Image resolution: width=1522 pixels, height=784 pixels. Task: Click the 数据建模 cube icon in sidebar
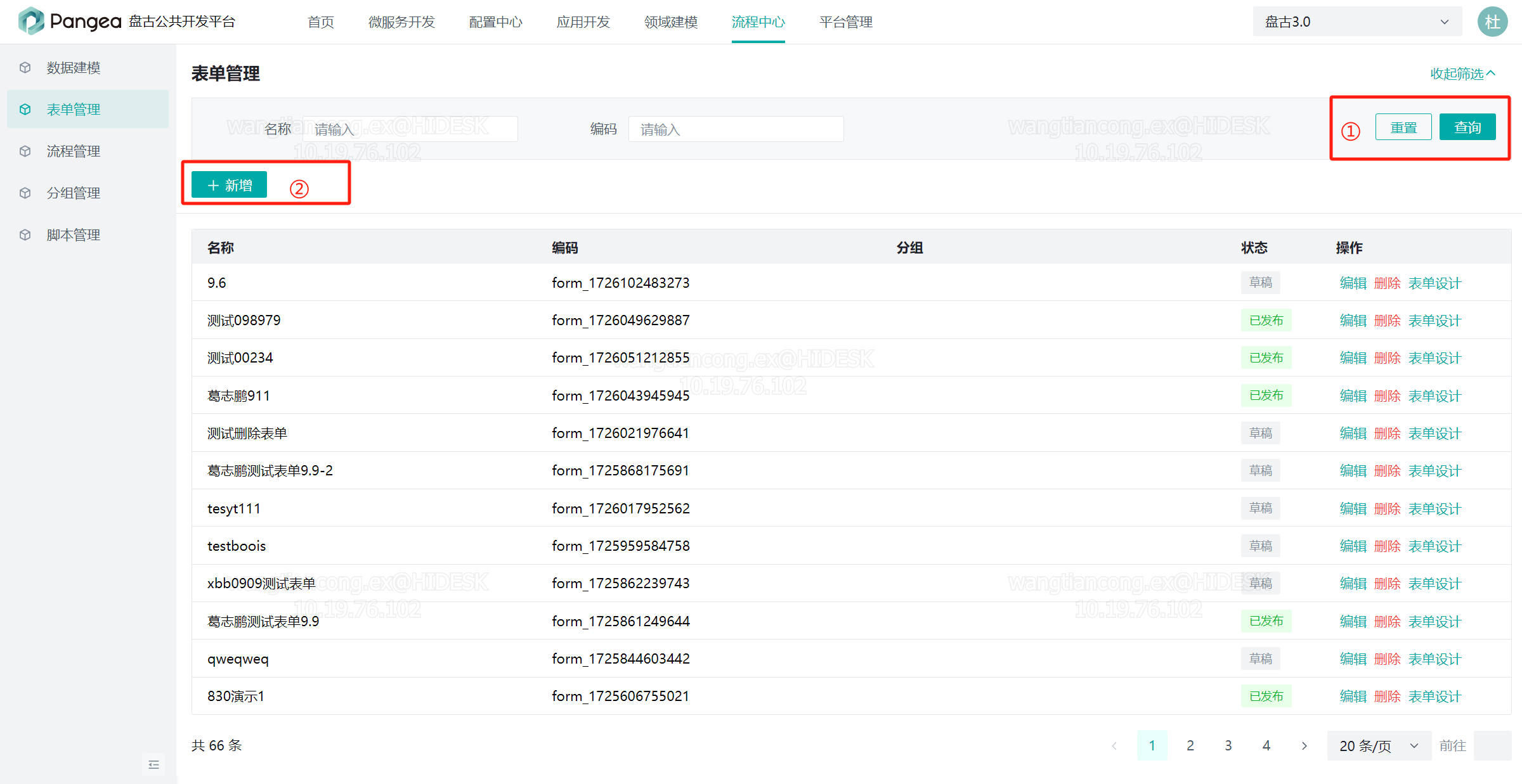click(x=25, y=67)
